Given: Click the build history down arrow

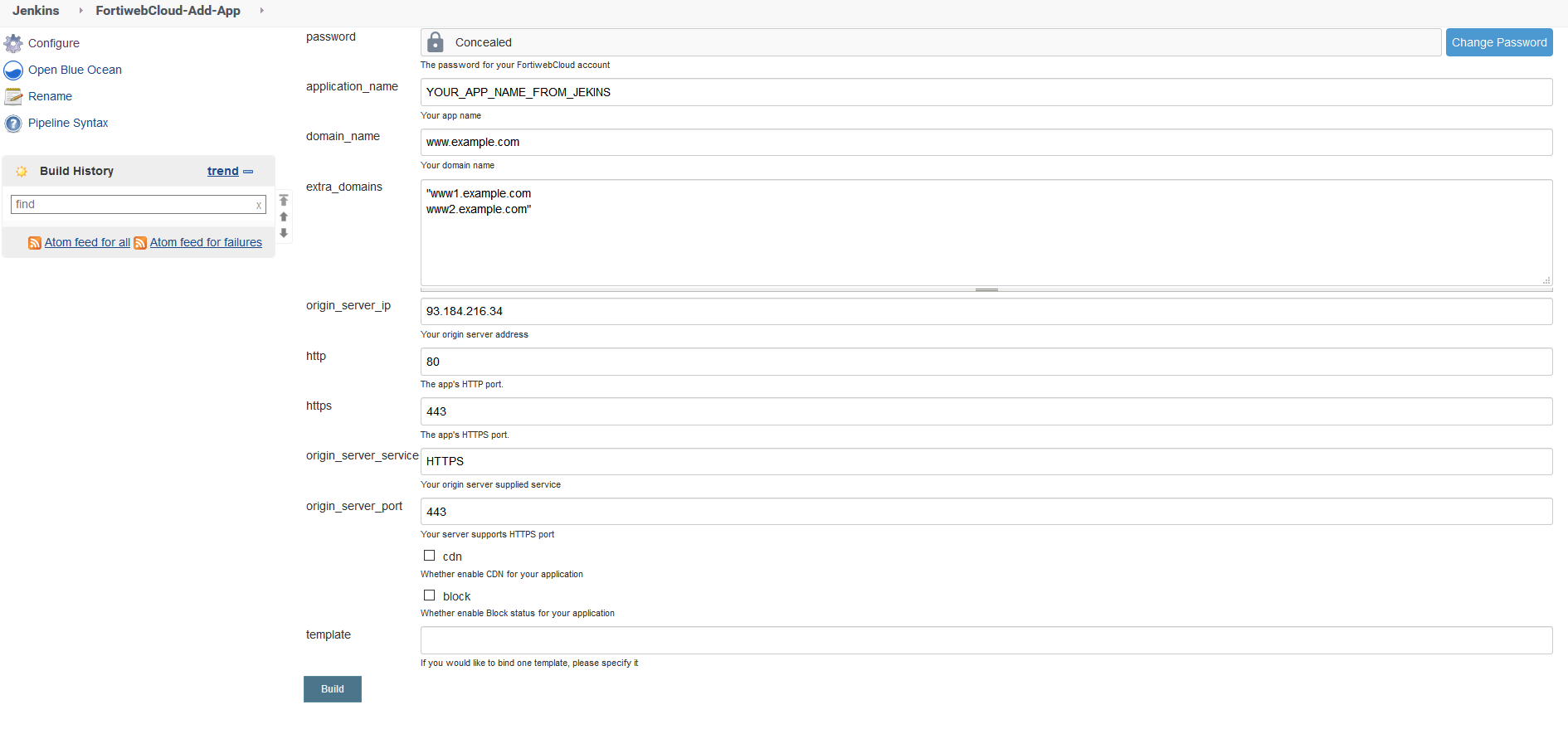Looking at the screenshot, I should tap(284, 233).
